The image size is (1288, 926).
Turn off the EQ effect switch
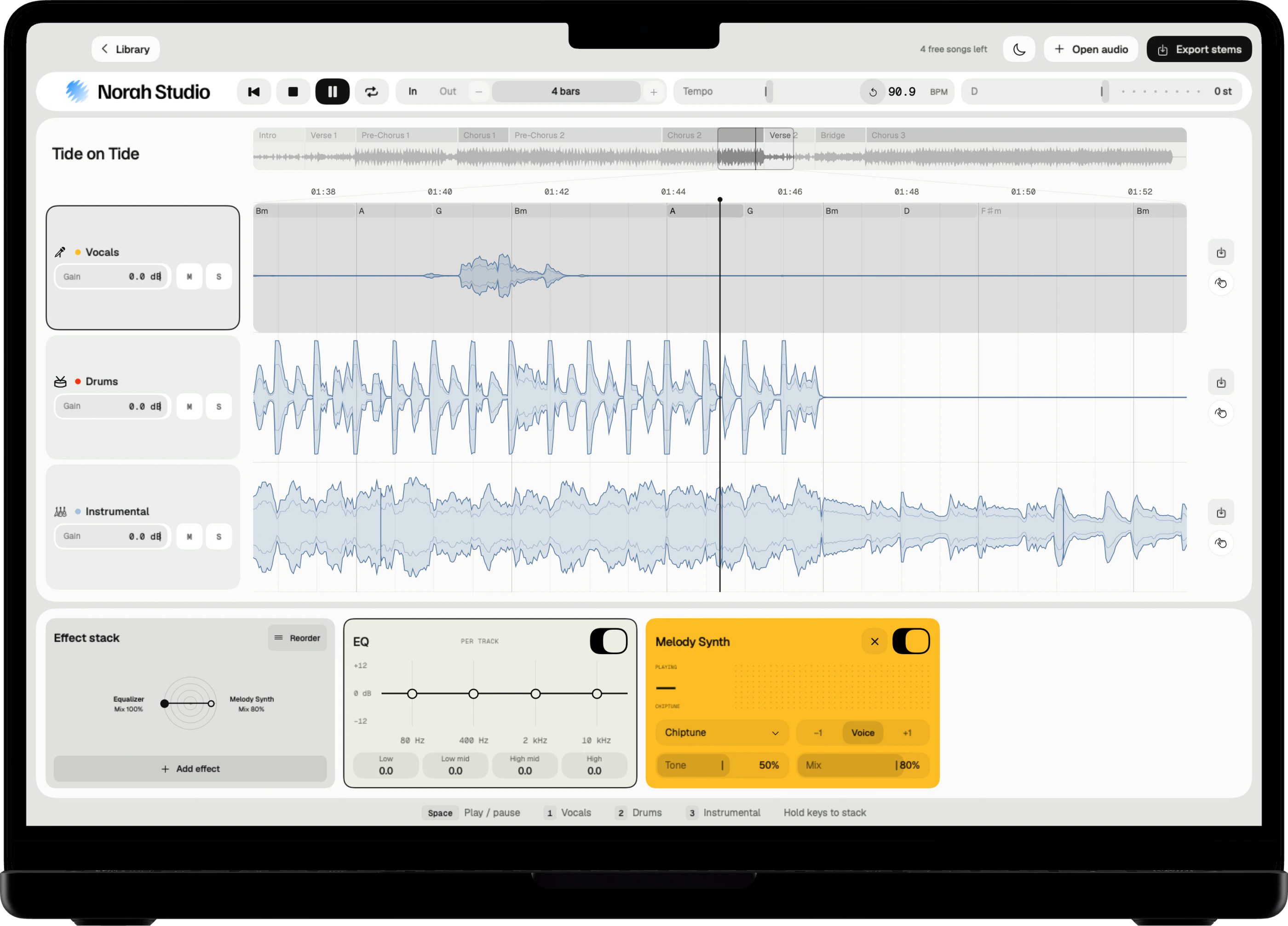click(x=608, y=642)
